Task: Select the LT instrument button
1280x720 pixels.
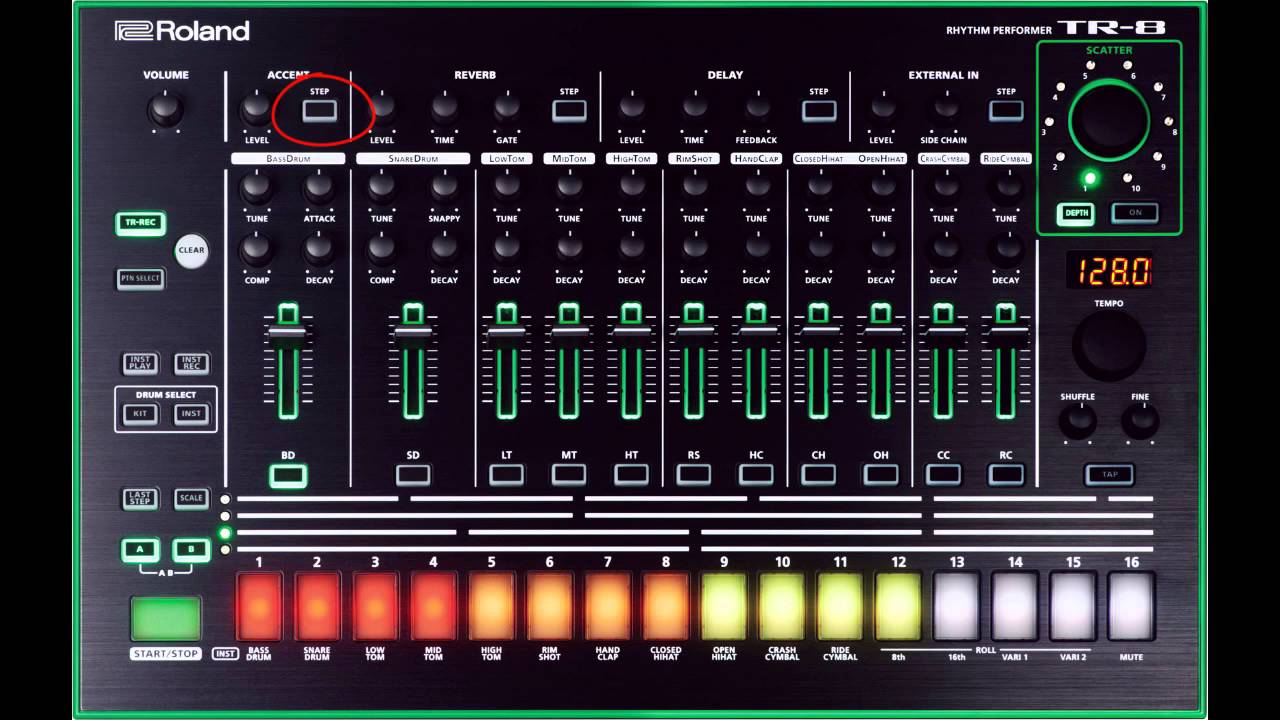Action: (x=507, y=476)
